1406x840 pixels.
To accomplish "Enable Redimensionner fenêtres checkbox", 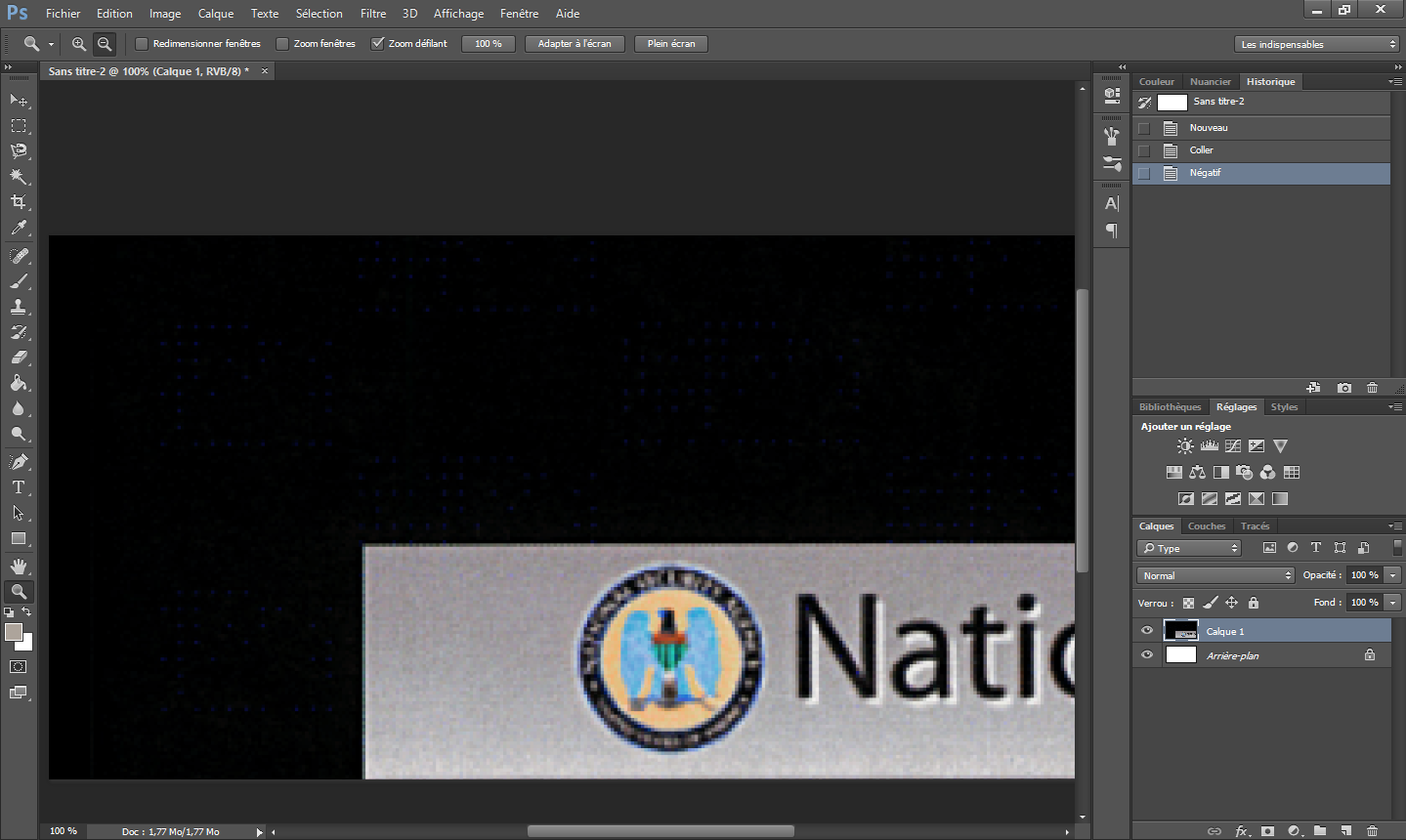I will point(142,44).
